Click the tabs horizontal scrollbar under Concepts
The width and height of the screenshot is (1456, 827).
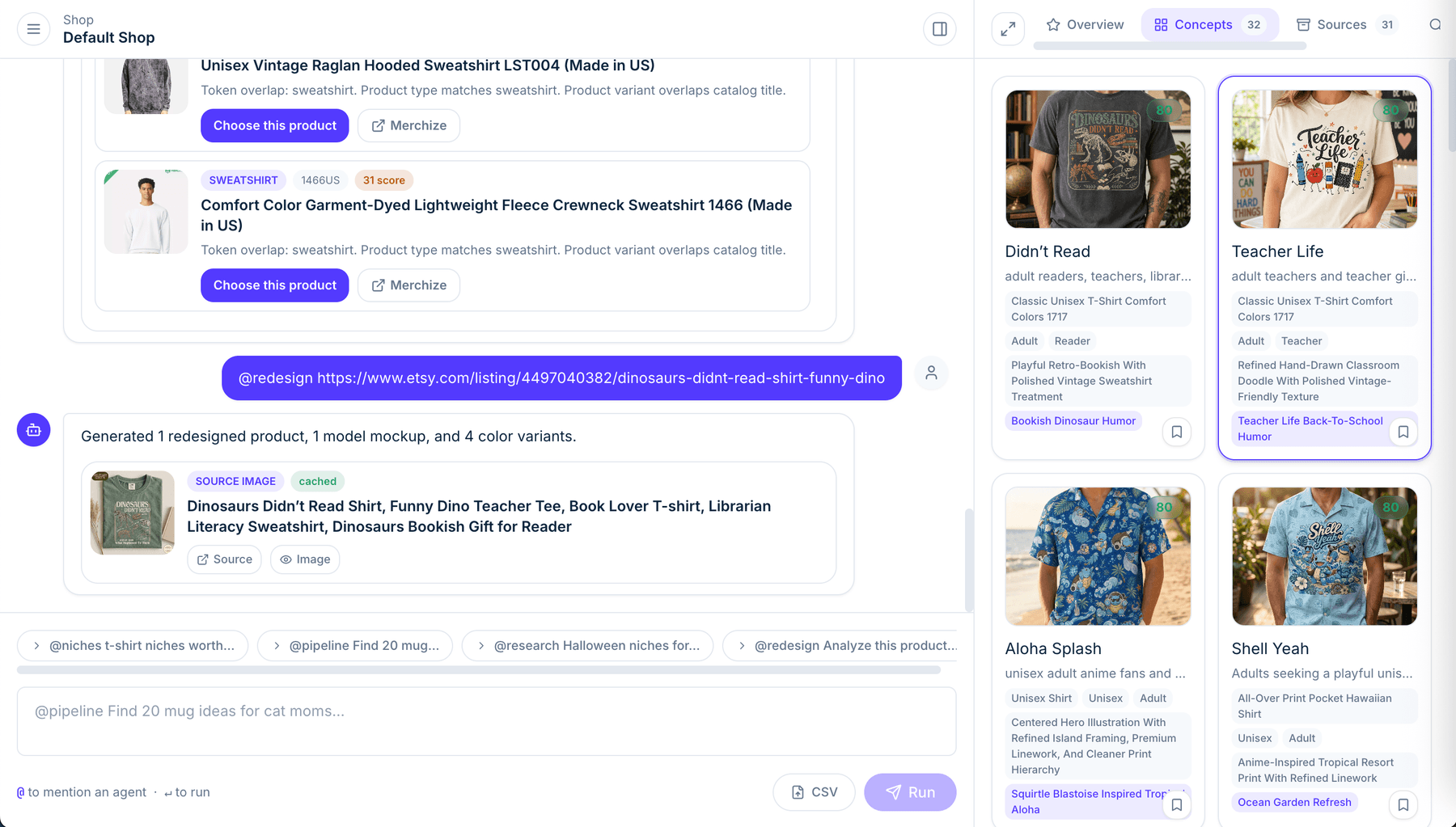coord(1170,47)
